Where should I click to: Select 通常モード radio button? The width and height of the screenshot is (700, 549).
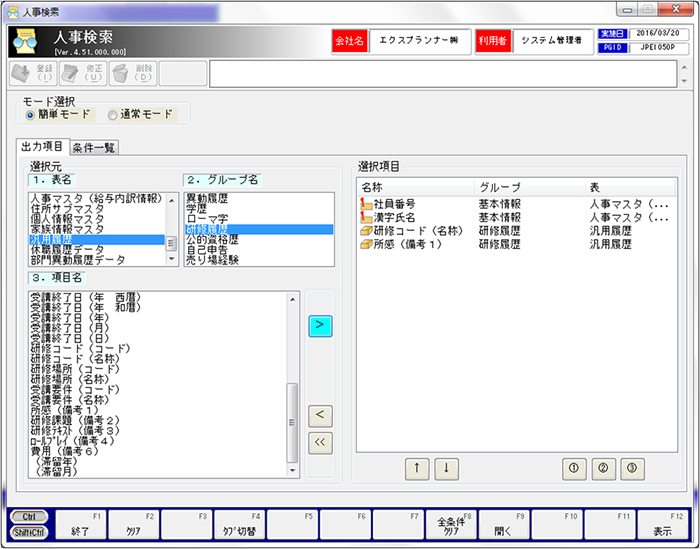point(112,115)
